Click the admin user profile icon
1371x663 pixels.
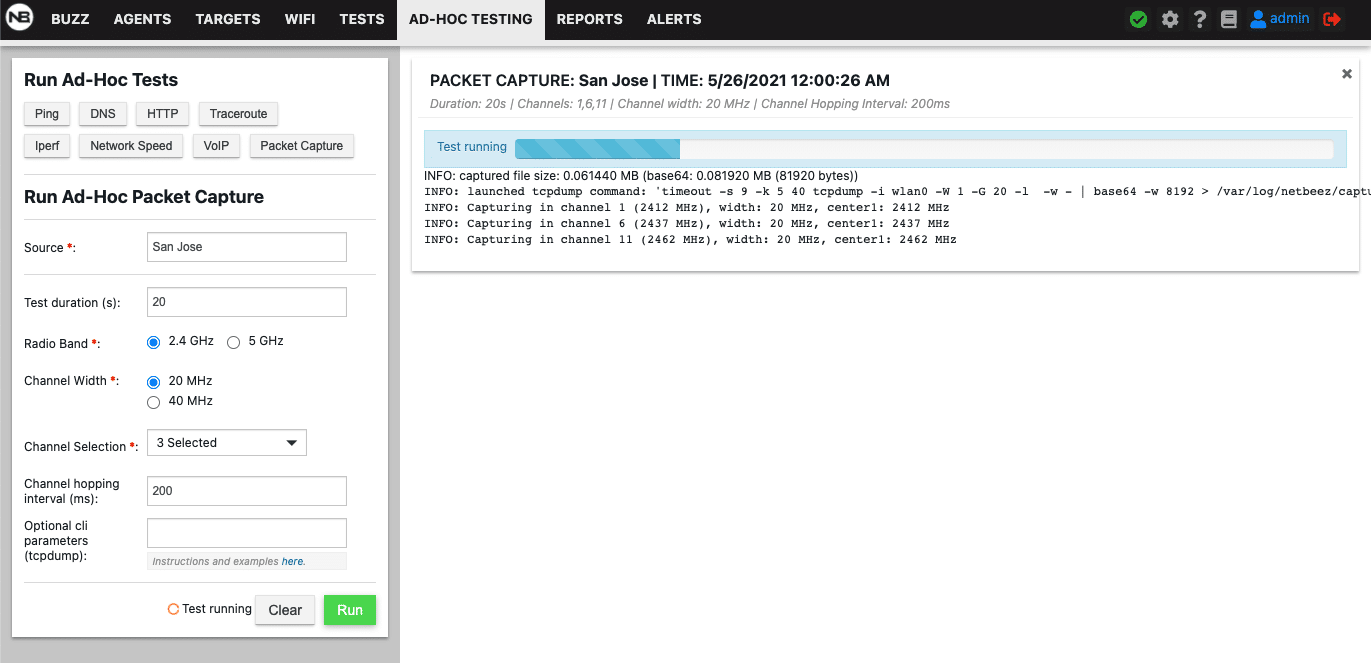[x=1258, y=18]
